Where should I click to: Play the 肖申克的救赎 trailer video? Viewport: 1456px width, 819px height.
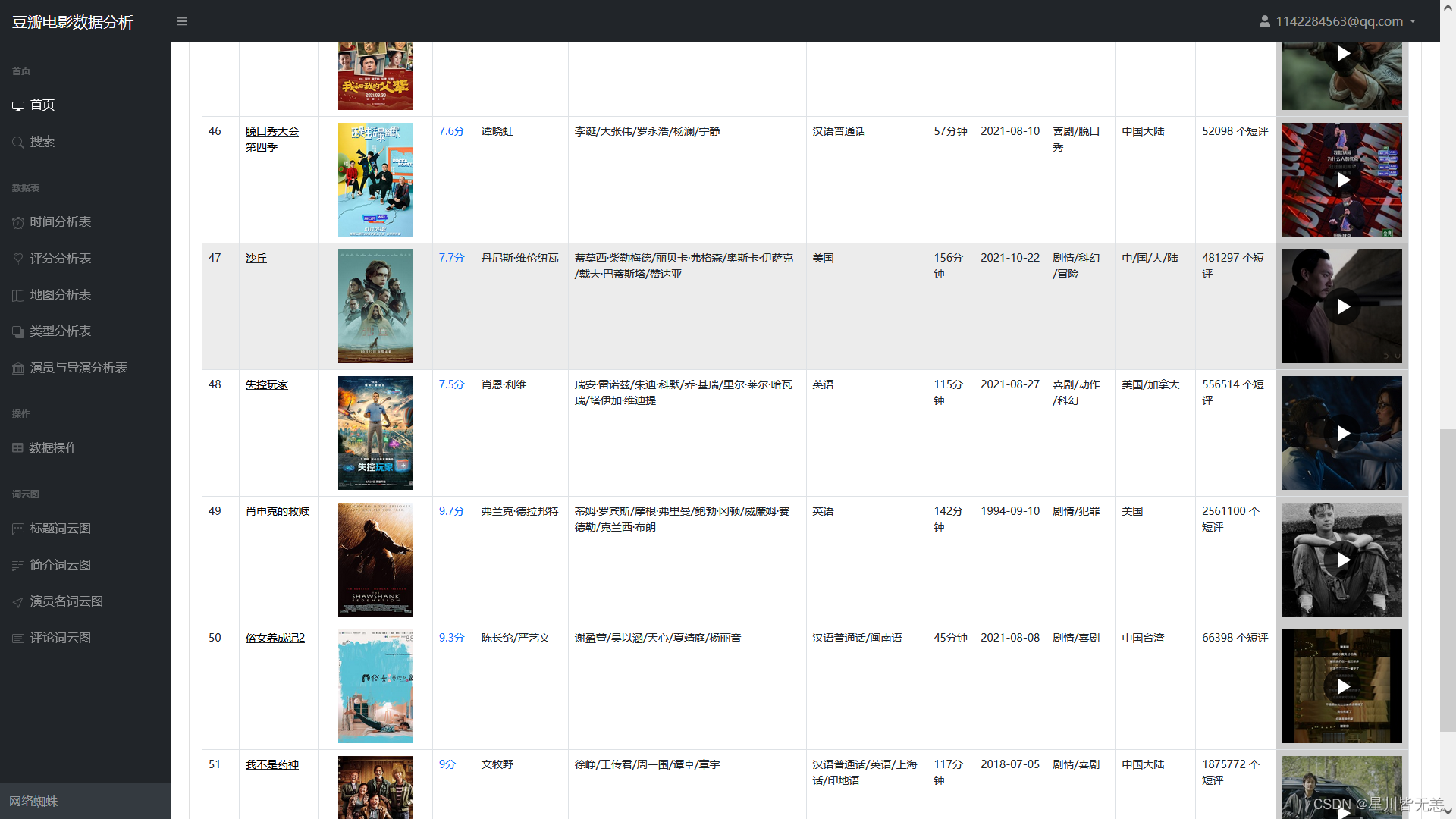tap(1342, 560)
